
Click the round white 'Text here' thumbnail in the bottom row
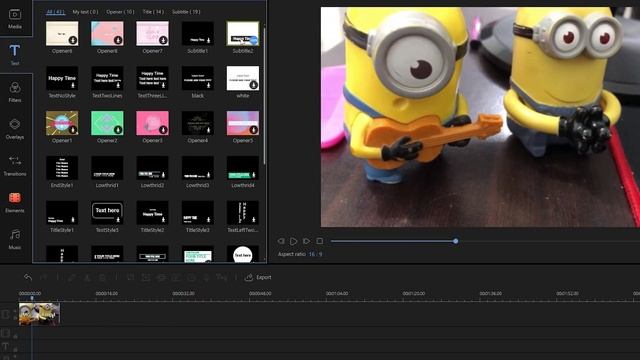pos(243,254)
